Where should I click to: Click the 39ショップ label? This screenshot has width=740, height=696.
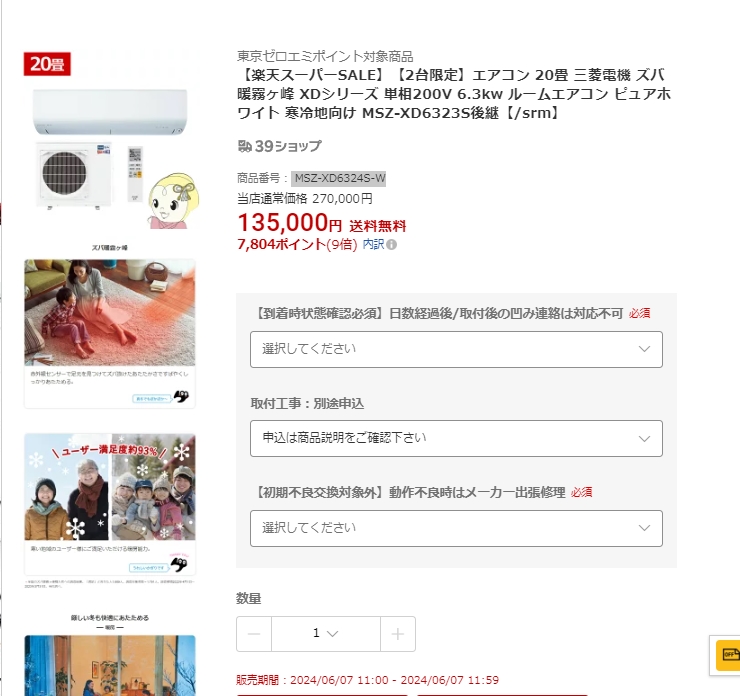tap(288, 146)
